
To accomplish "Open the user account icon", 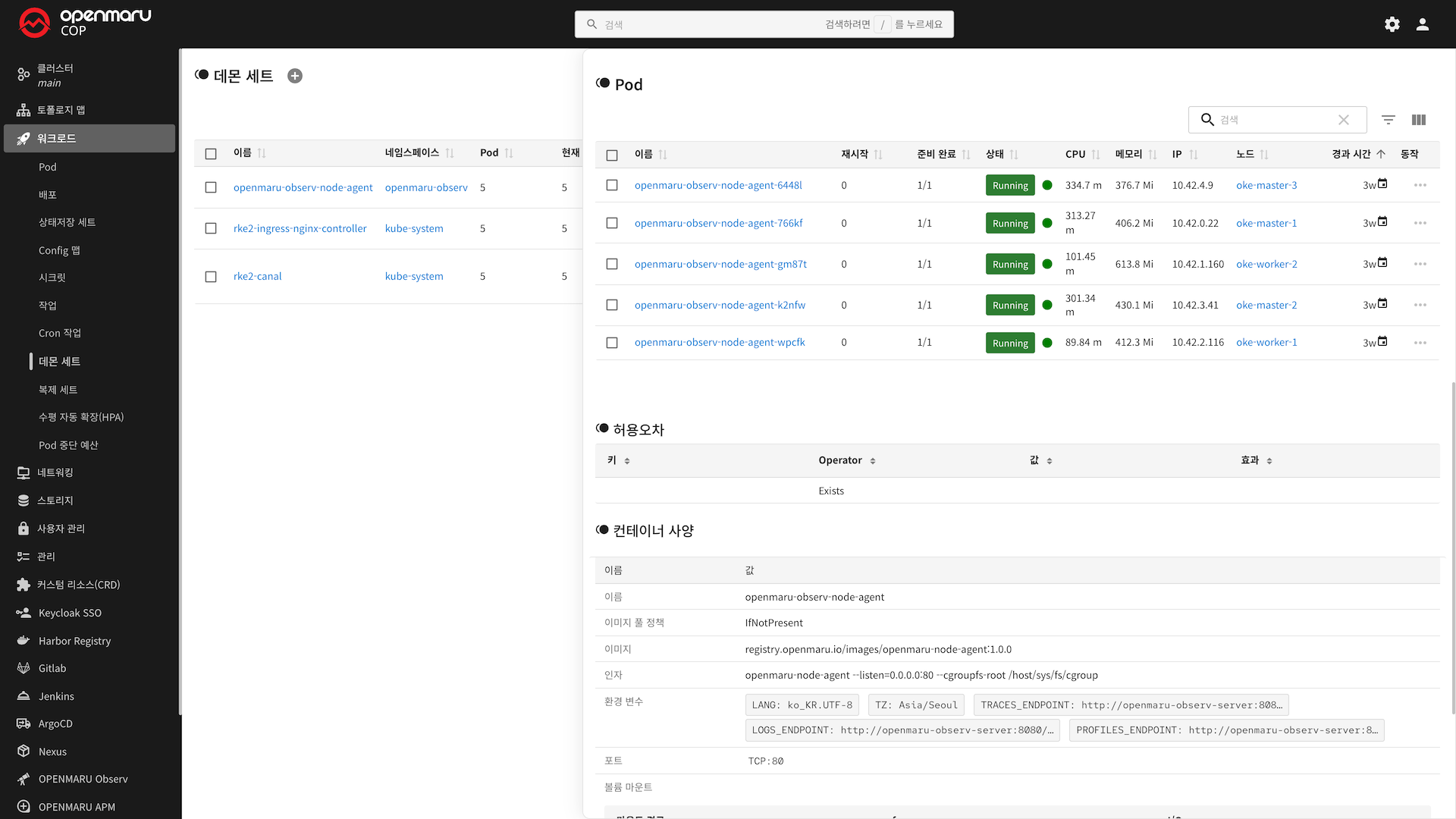I will pos(1423,24).
